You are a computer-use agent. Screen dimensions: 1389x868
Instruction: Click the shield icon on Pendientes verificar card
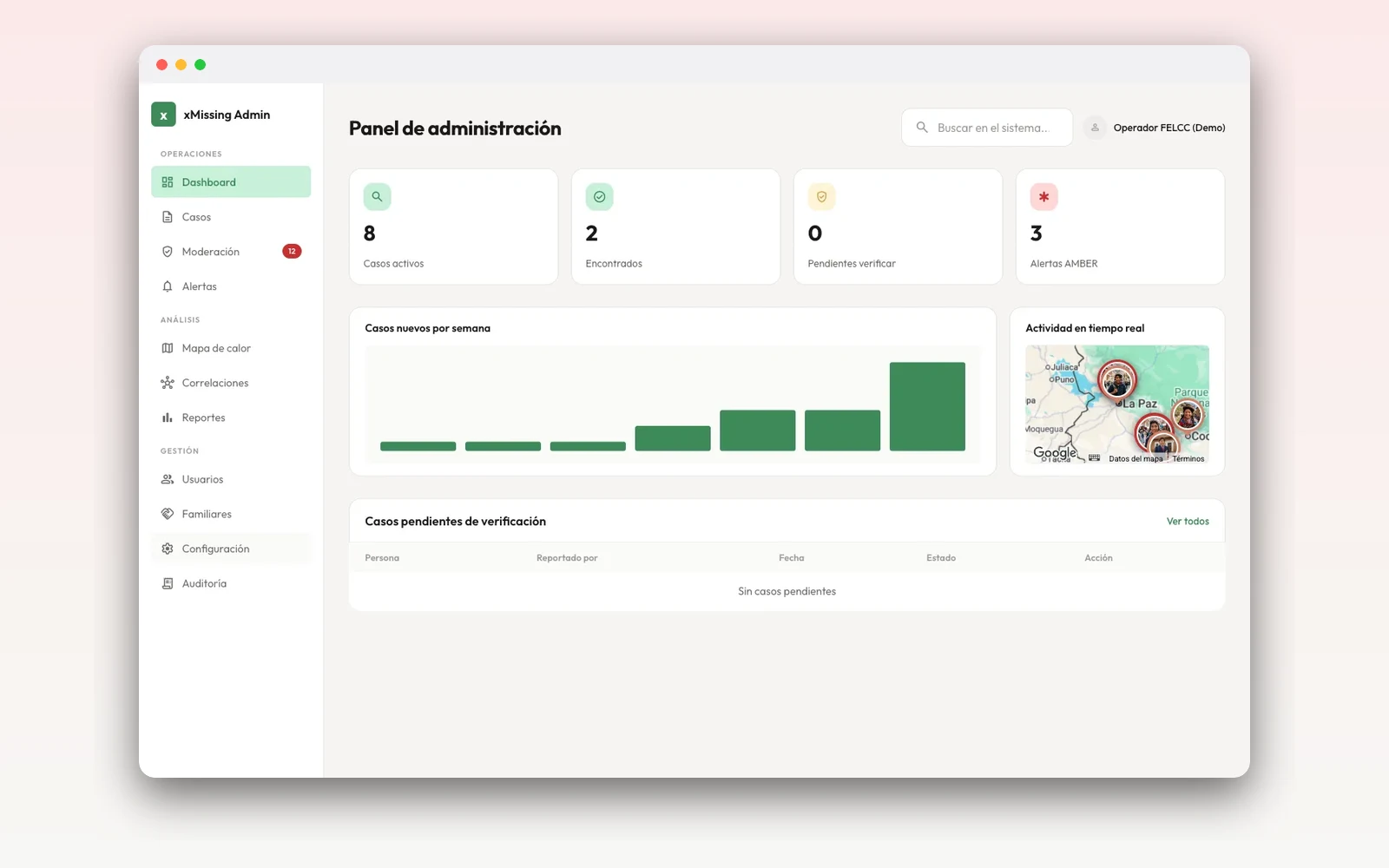coord(821,197)
